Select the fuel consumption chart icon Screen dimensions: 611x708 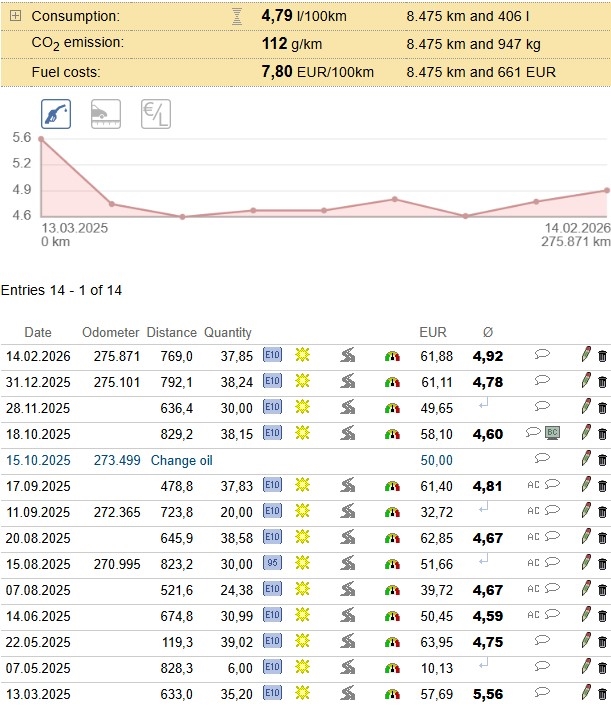pos(56,114)
